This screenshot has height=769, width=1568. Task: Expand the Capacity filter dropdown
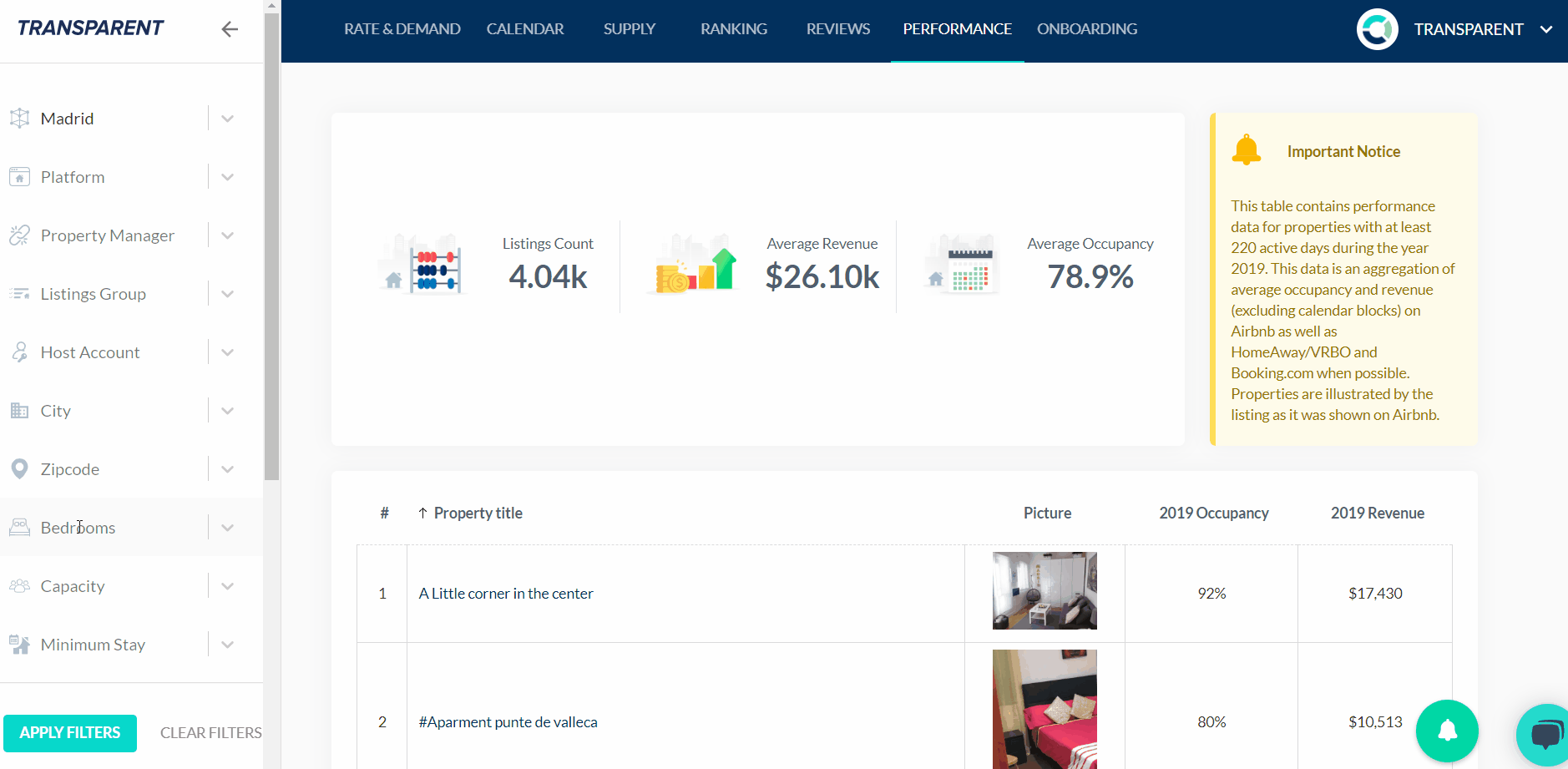[x=227, y=586]
